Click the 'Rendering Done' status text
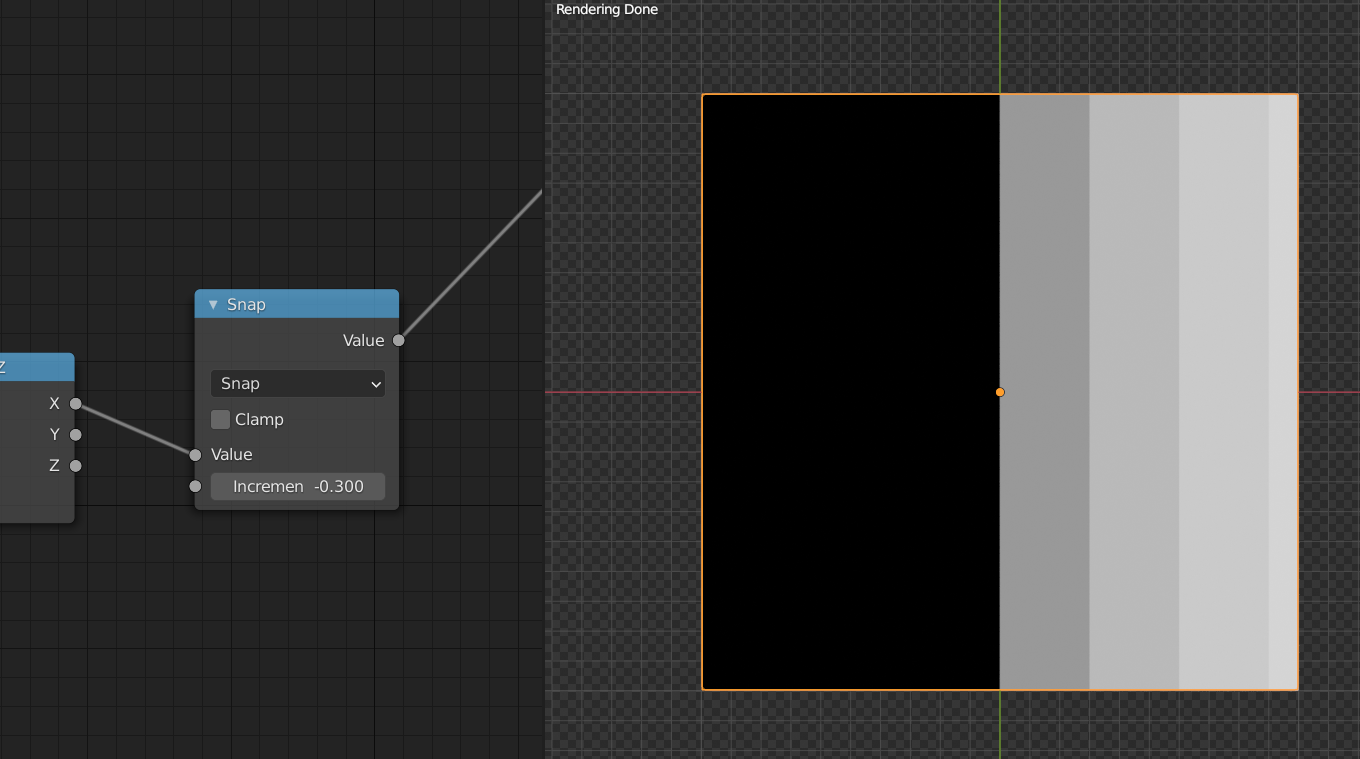 (607, 9)
